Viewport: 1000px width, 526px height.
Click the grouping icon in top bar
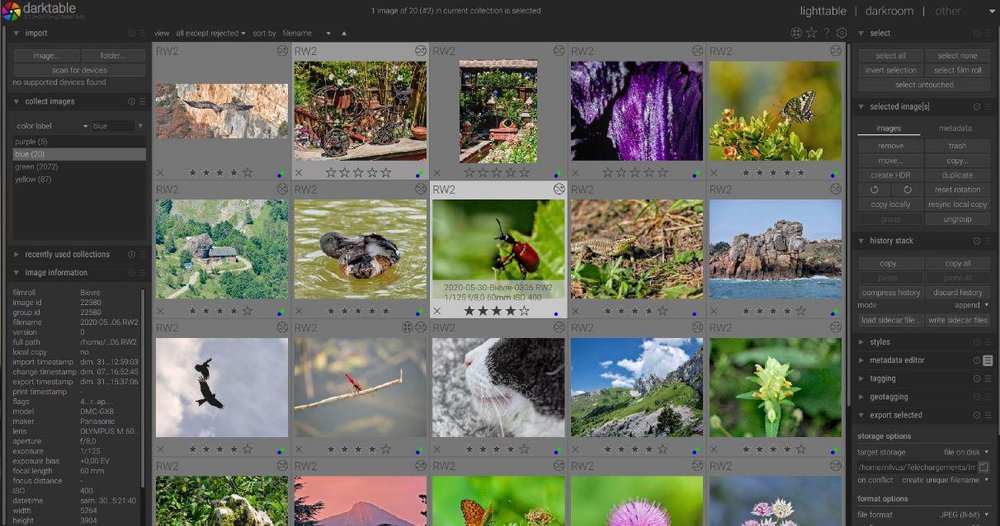coord(796,33)
